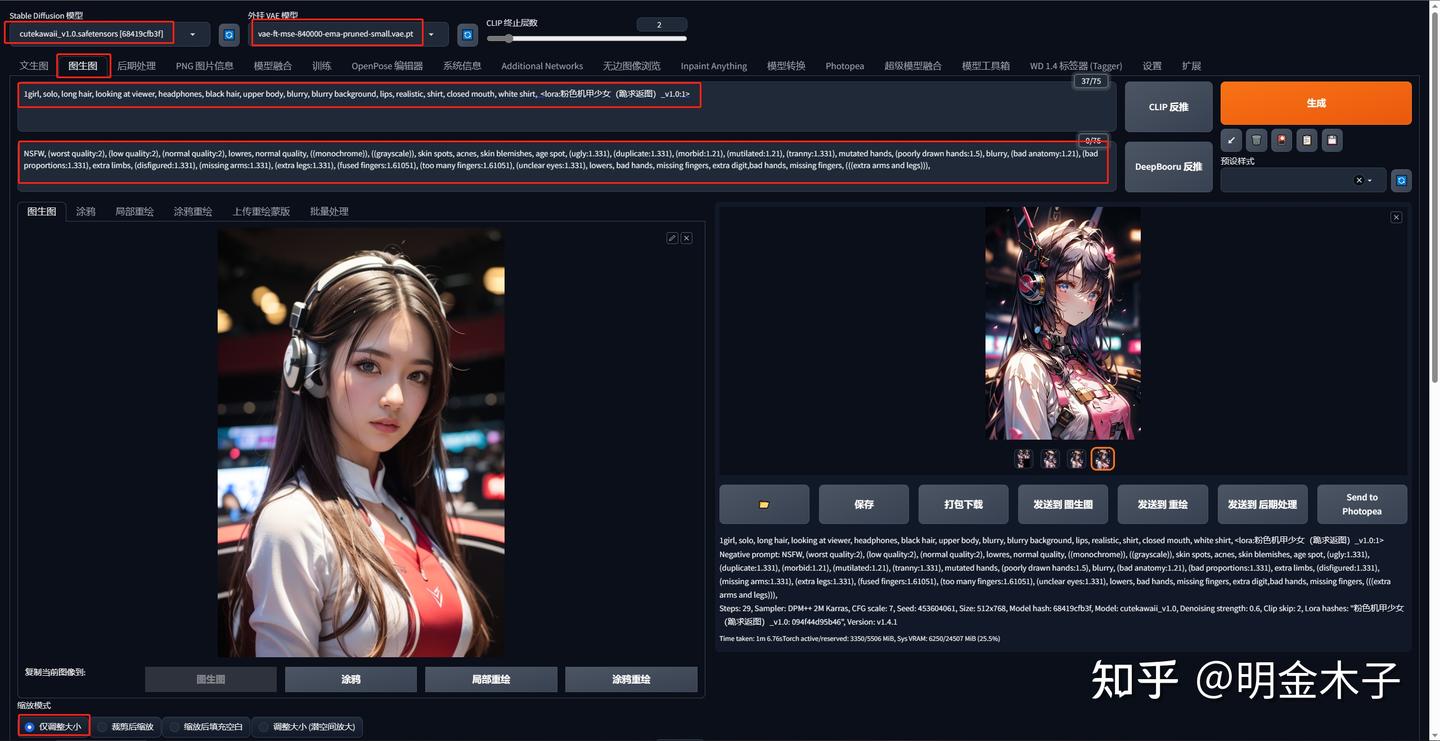This screenshot has height=741, width=1440.
Task: Choose the 裁剪后缩放 resize option
Action: point(126,726)
